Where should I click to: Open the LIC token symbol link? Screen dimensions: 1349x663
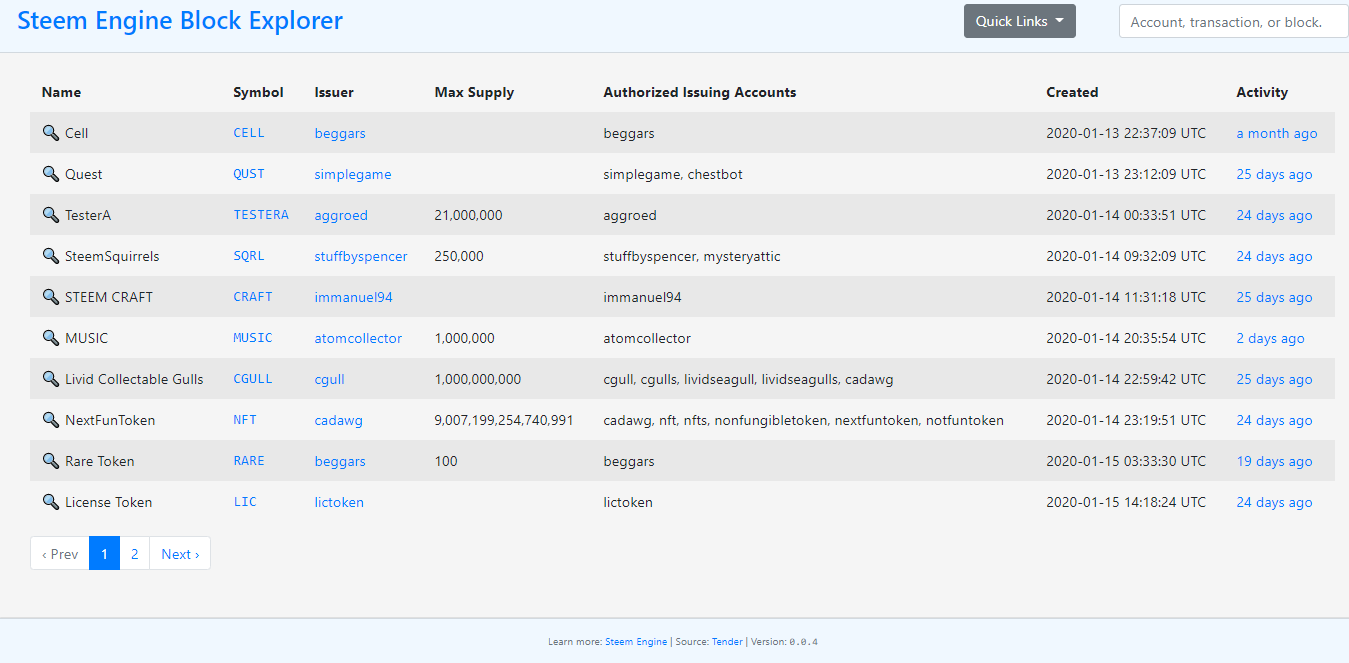(x=245, y=502)
